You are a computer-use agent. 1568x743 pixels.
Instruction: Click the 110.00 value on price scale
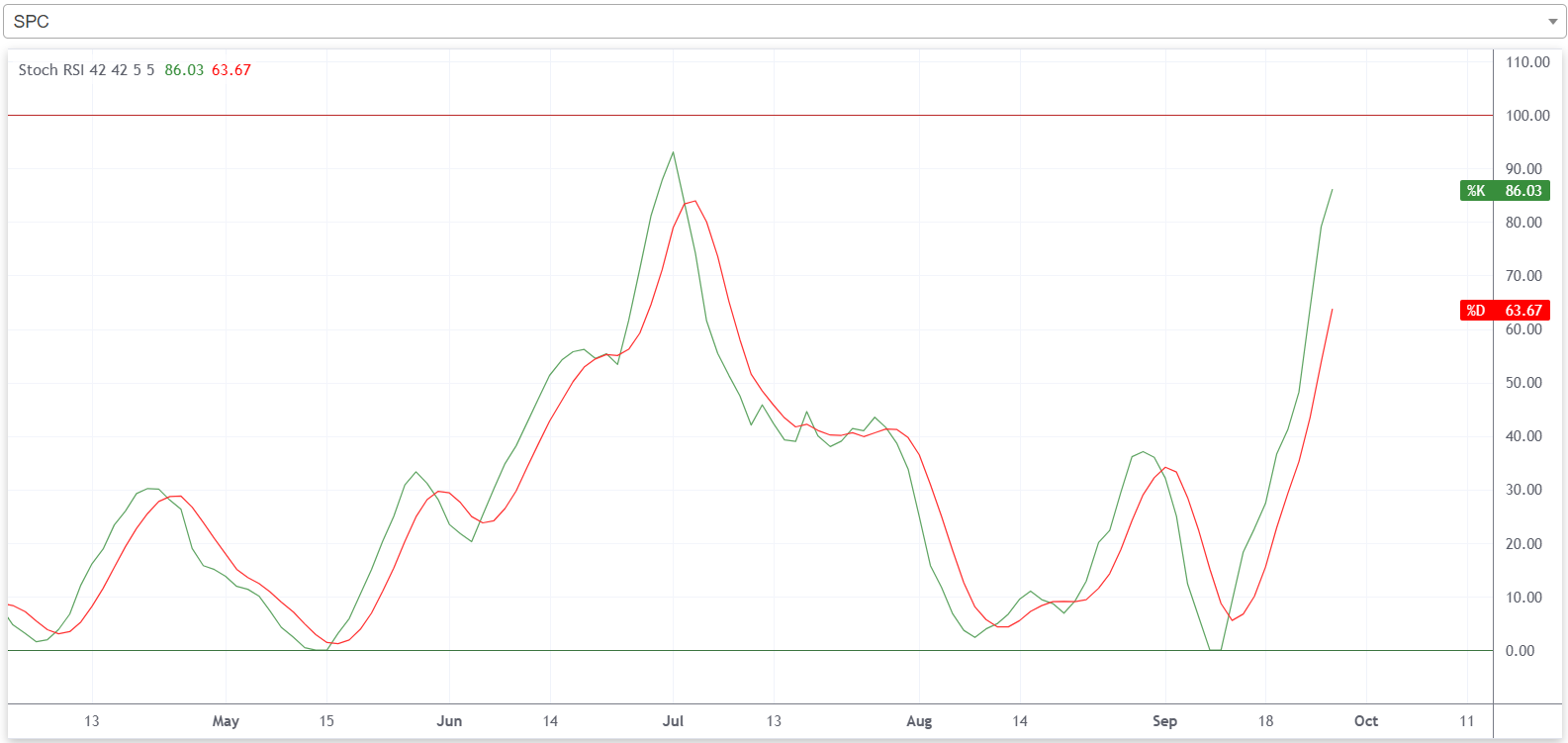point(1527,62)
